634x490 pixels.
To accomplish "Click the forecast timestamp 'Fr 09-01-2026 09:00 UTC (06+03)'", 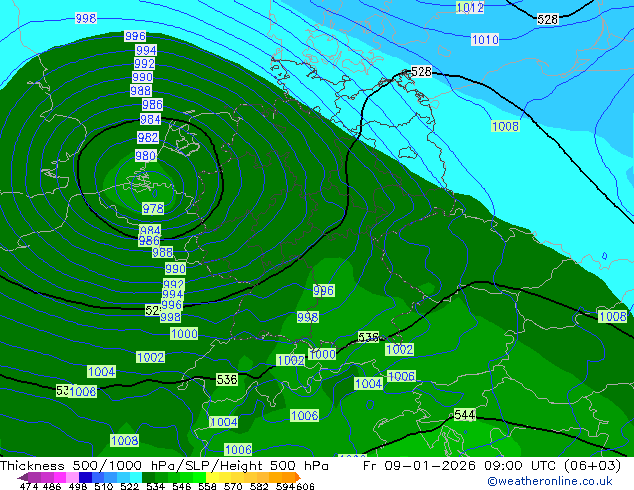I will click(x=492, y=466).
